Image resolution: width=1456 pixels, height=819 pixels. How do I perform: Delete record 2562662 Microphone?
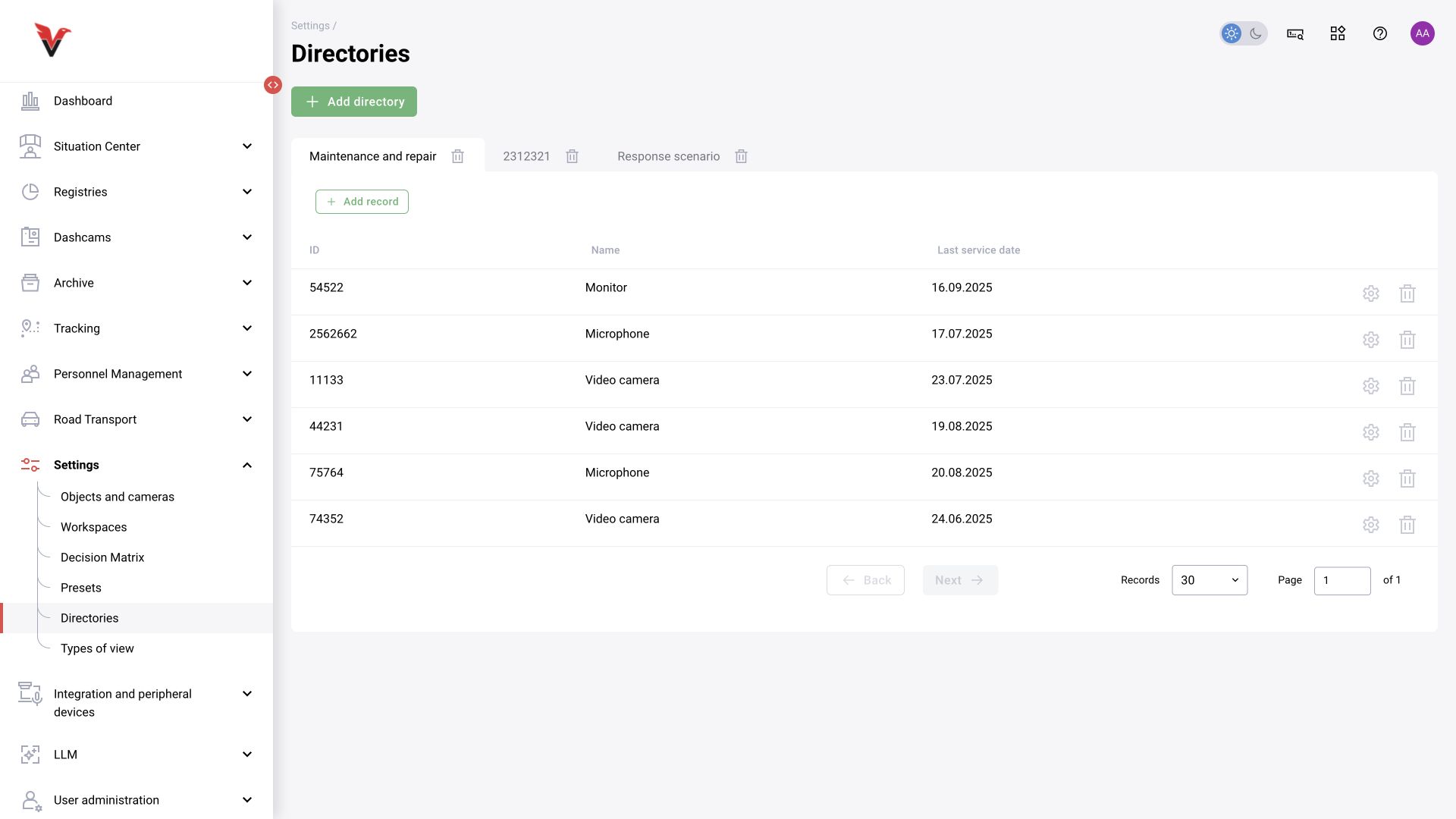pyautogui.click(x=1407, y=340)
